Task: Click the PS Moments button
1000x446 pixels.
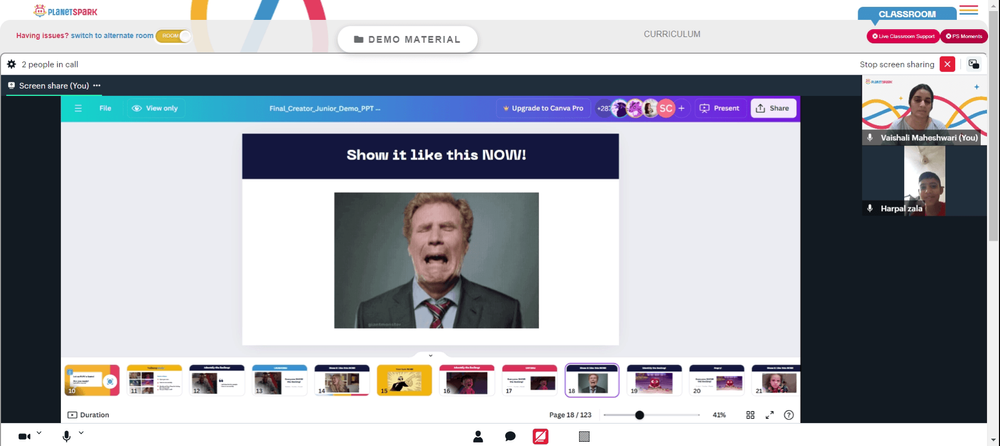Action: 964,36
